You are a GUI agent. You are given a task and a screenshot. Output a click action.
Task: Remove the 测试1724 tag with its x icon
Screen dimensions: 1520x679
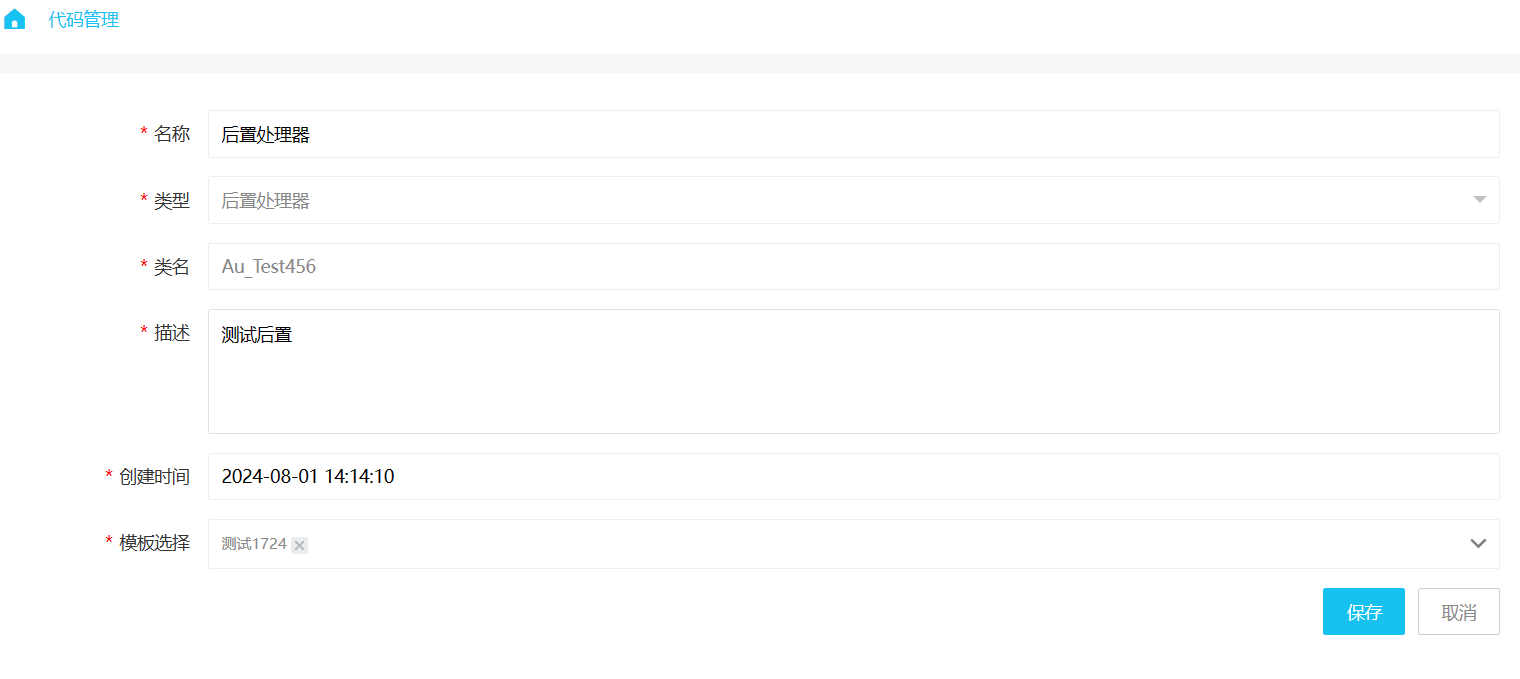pyautogui.click(x=300, y=545)
